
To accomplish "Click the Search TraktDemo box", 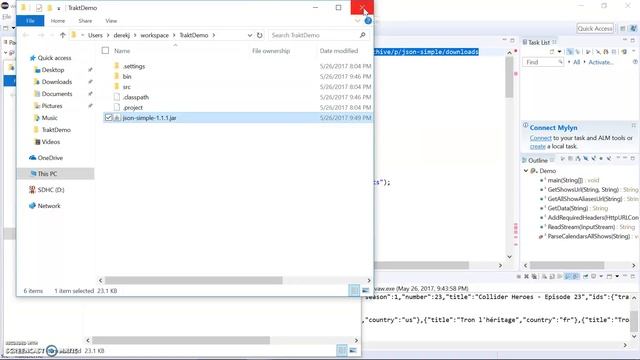I will click(318, 35).
